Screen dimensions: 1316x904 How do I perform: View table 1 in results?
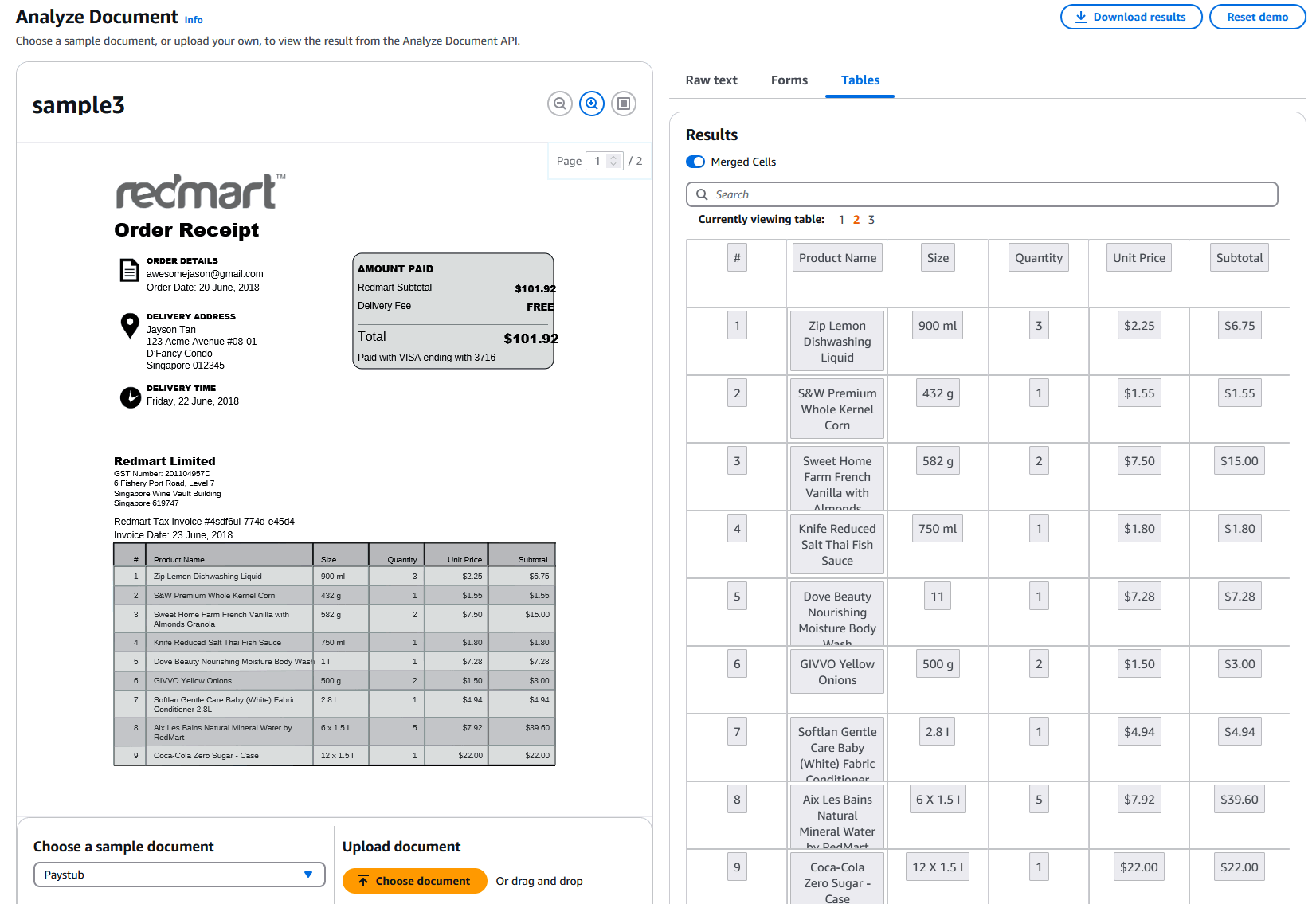841,220
